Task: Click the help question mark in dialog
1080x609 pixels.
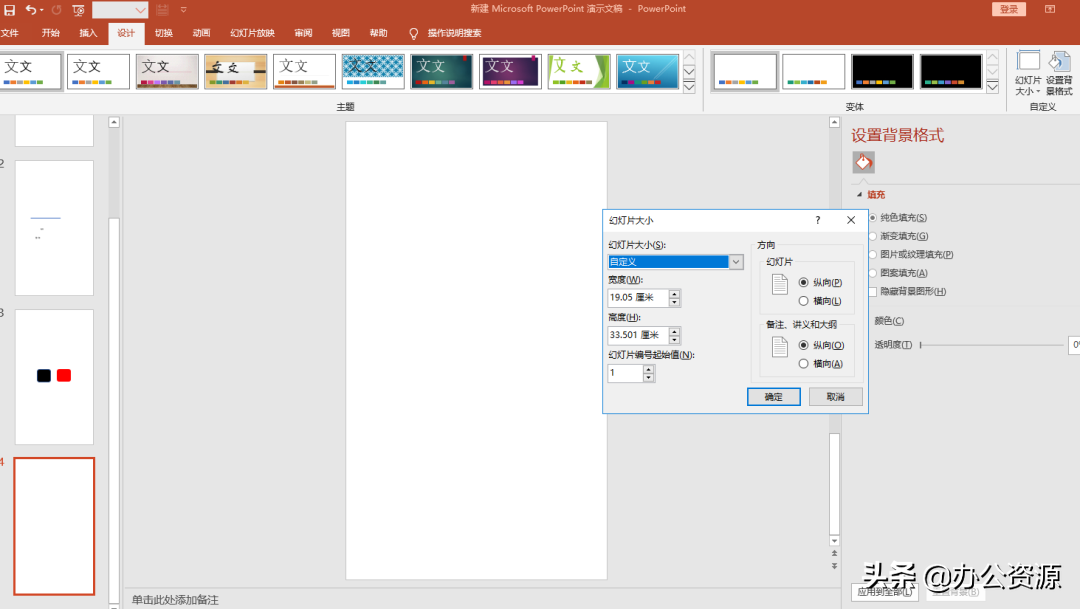Action: [818, 220]
